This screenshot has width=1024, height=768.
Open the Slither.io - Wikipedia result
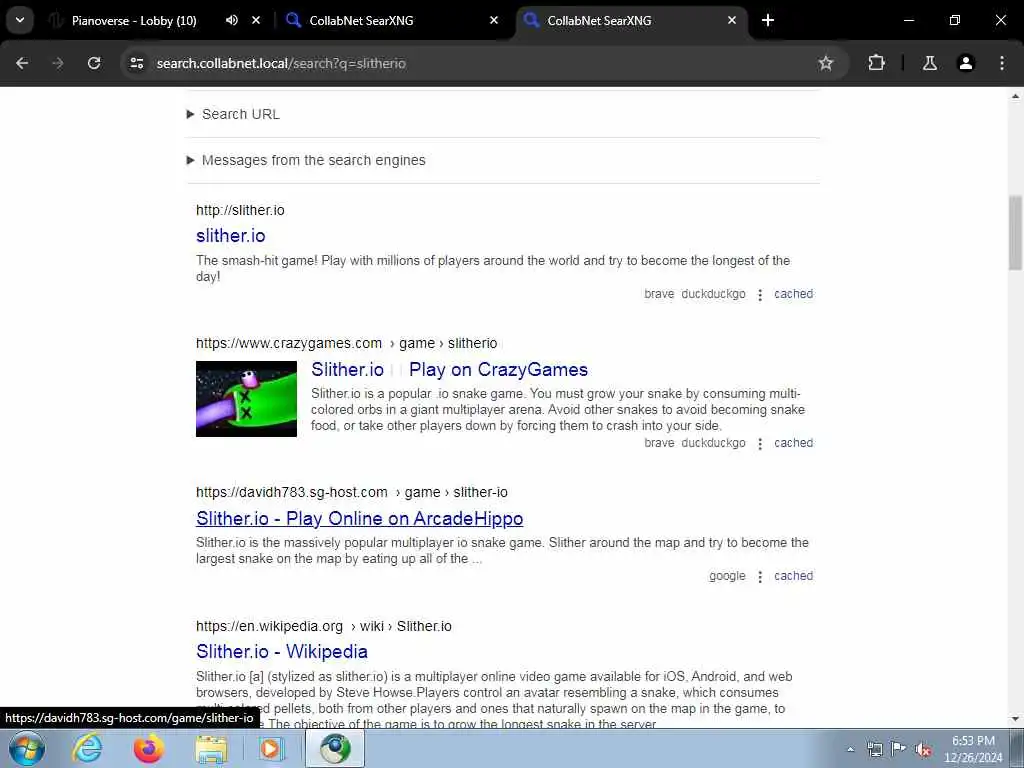(281, 652)
